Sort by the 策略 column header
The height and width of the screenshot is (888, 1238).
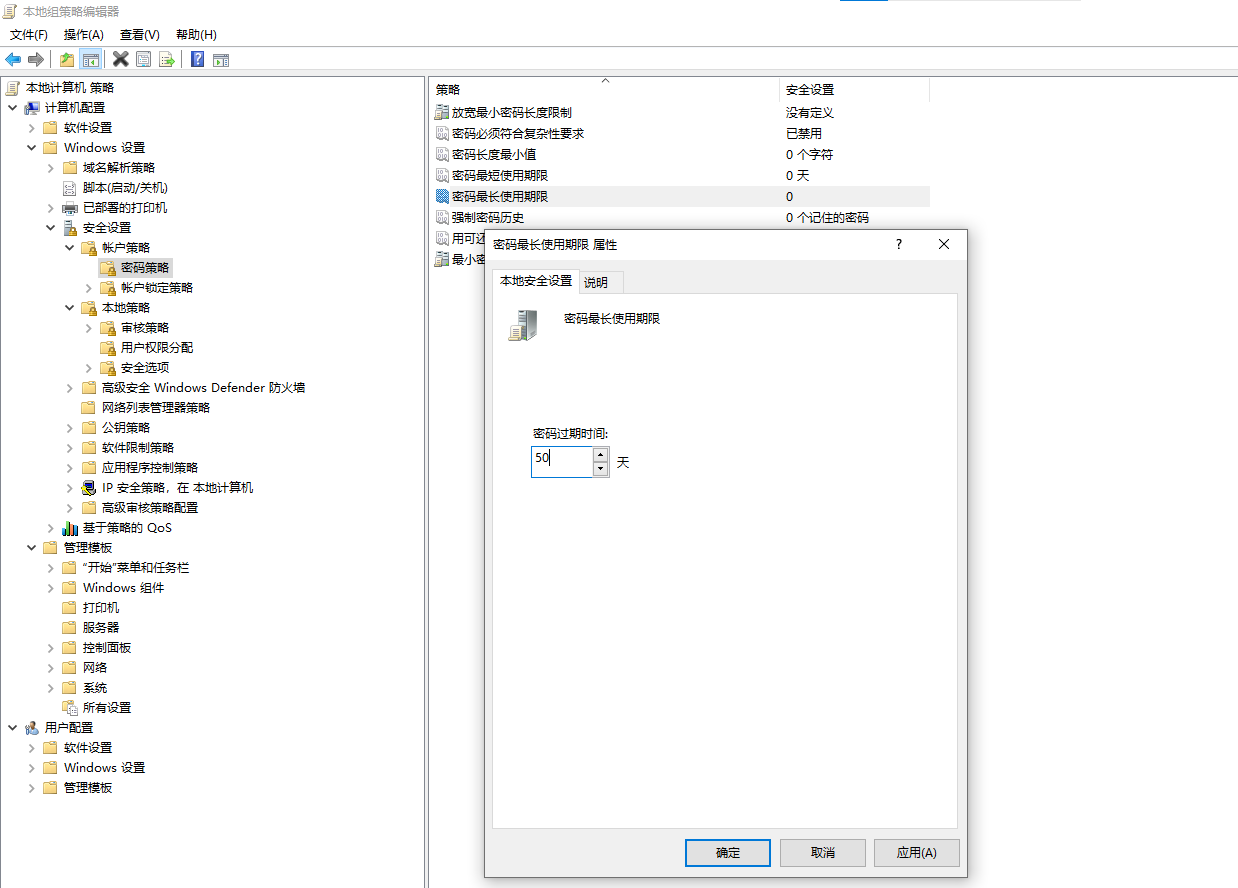click(604, 90)
